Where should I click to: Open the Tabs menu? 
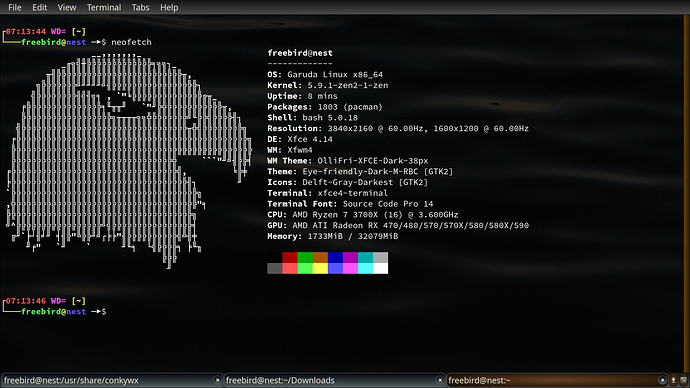[x=140, y=7]
